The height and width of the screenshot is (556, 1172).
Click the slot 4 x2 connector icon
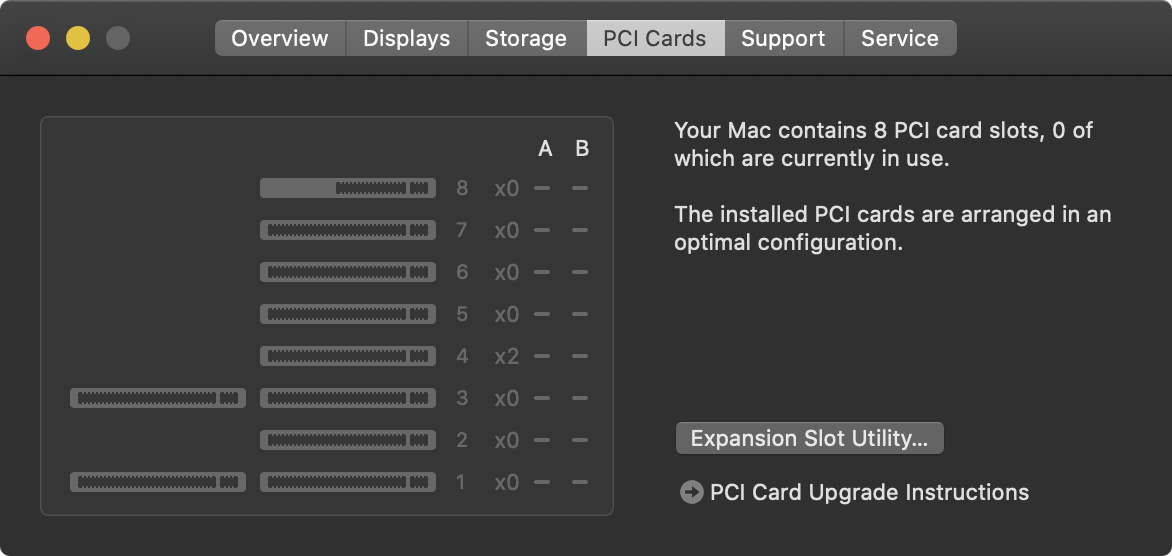point(348,356)
